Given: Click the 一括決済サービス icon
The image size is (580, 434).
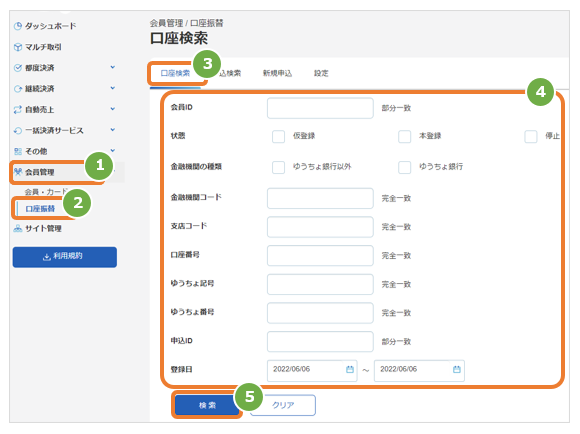Looking at the screenshot, I should 17,131.
